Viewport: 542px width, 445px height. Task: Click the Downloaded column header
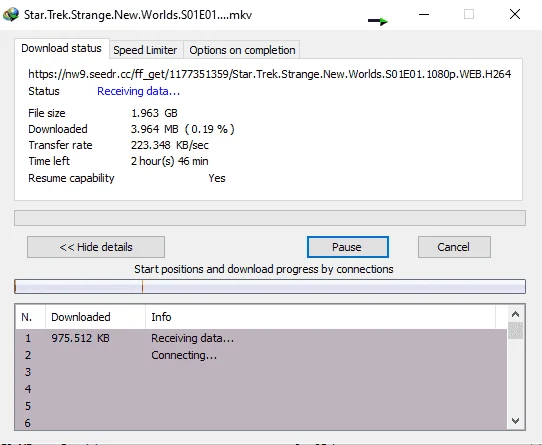[x=95, y=317]
